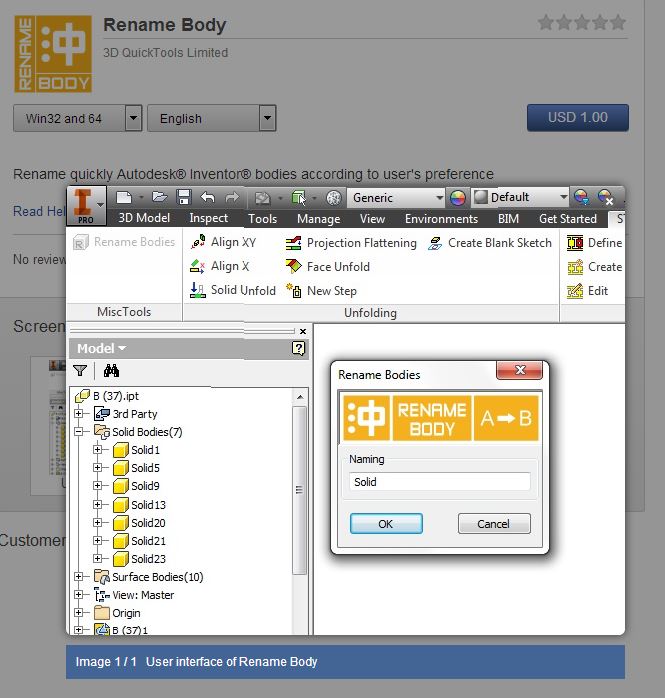Viewport: 665px width, 698px height.
Task: Select the B (37).ipt root item
Action: [107, 396]
